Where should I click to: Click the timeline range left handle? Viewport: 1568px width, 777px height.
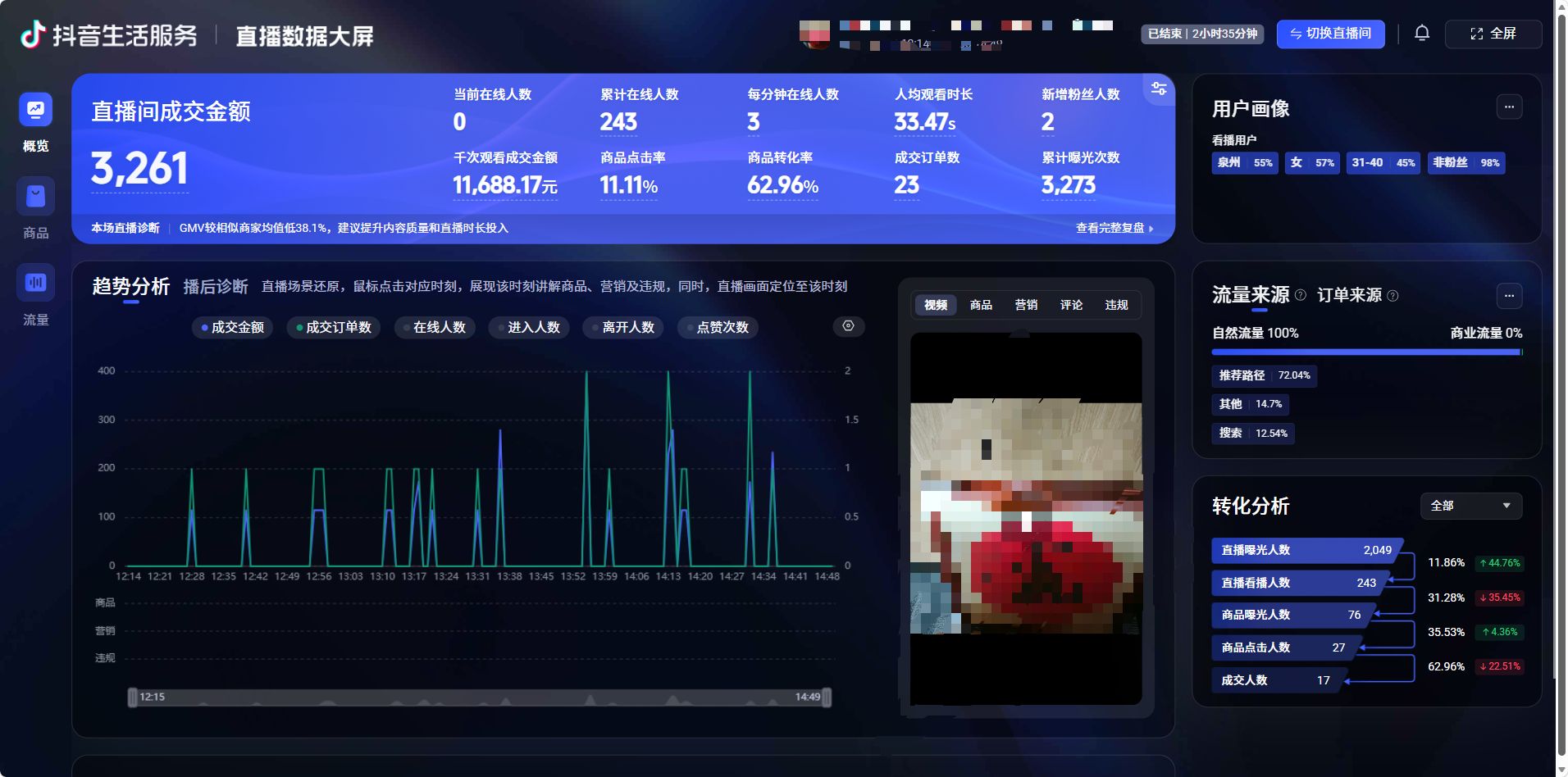133,697
